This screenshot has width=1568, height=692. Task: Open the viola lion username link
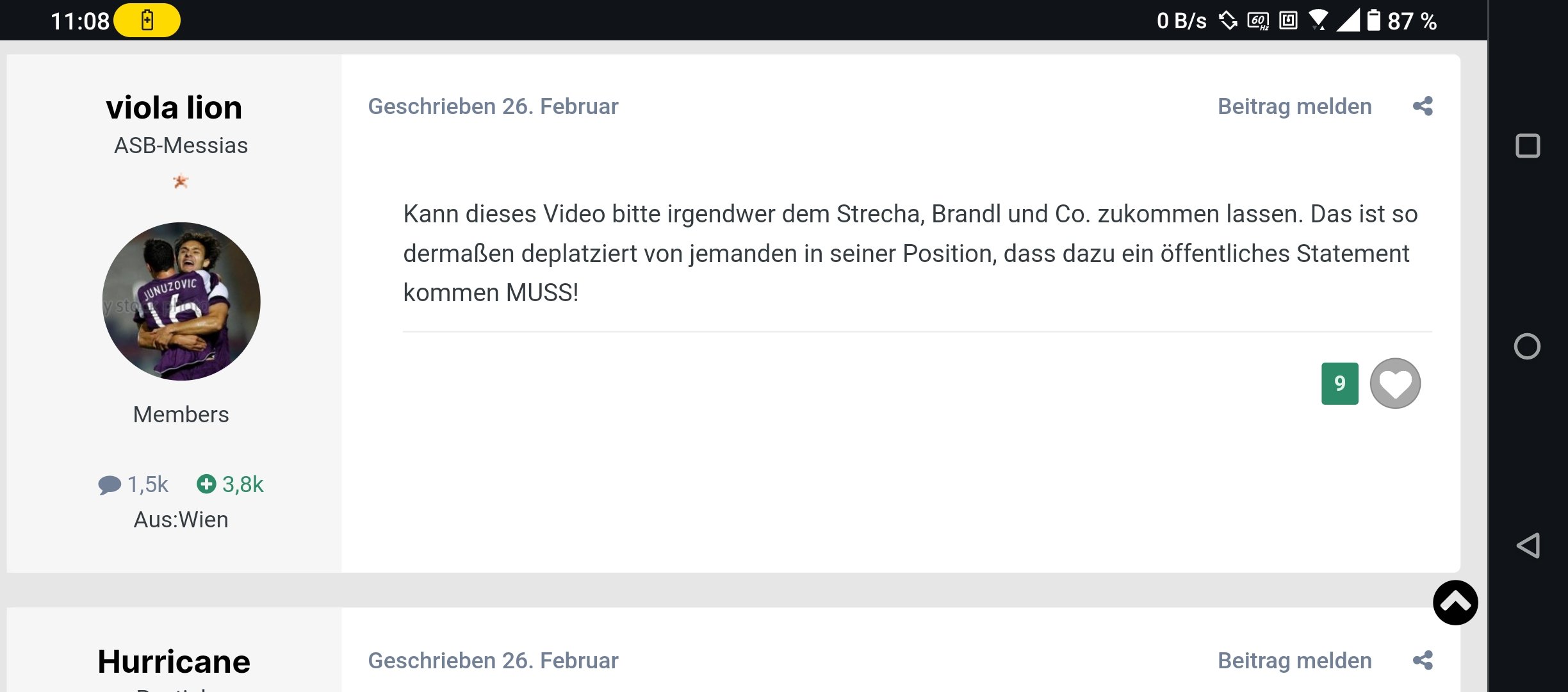(x=174, y=107)
